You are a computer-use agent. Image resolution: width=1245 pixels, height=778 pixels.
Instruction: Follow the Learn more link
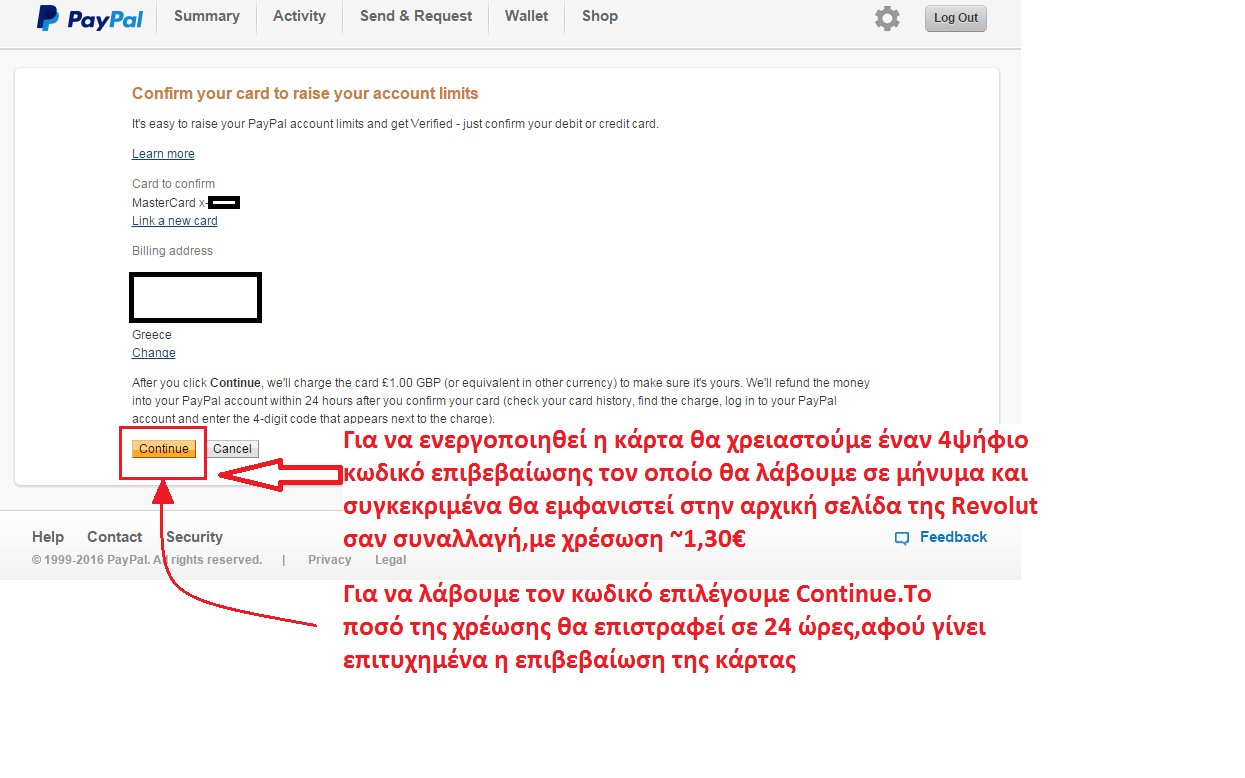pos(163,154)
